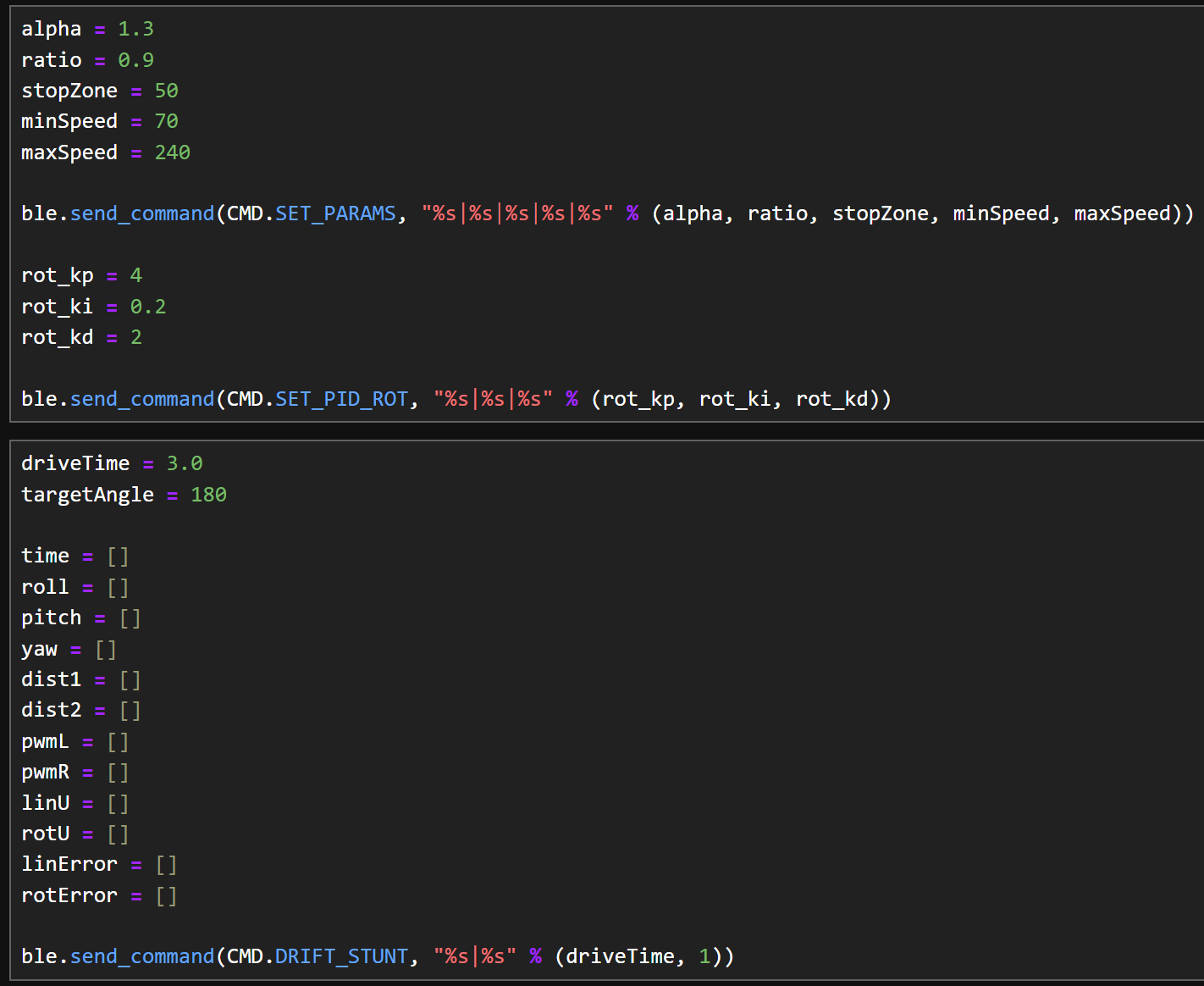
Task: Click the 'dist1 = []' line
Action: [81, 679]
